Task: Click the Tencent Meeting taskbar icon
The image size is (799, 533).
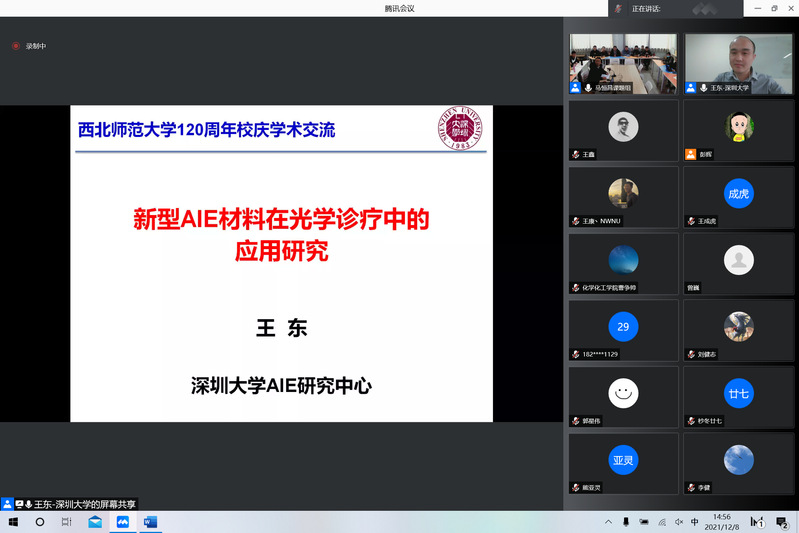Action: [123, 522]
